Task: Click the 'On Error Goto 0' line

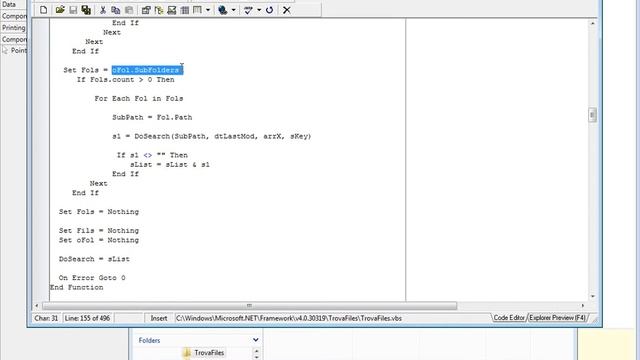Action: click(92, 278)
